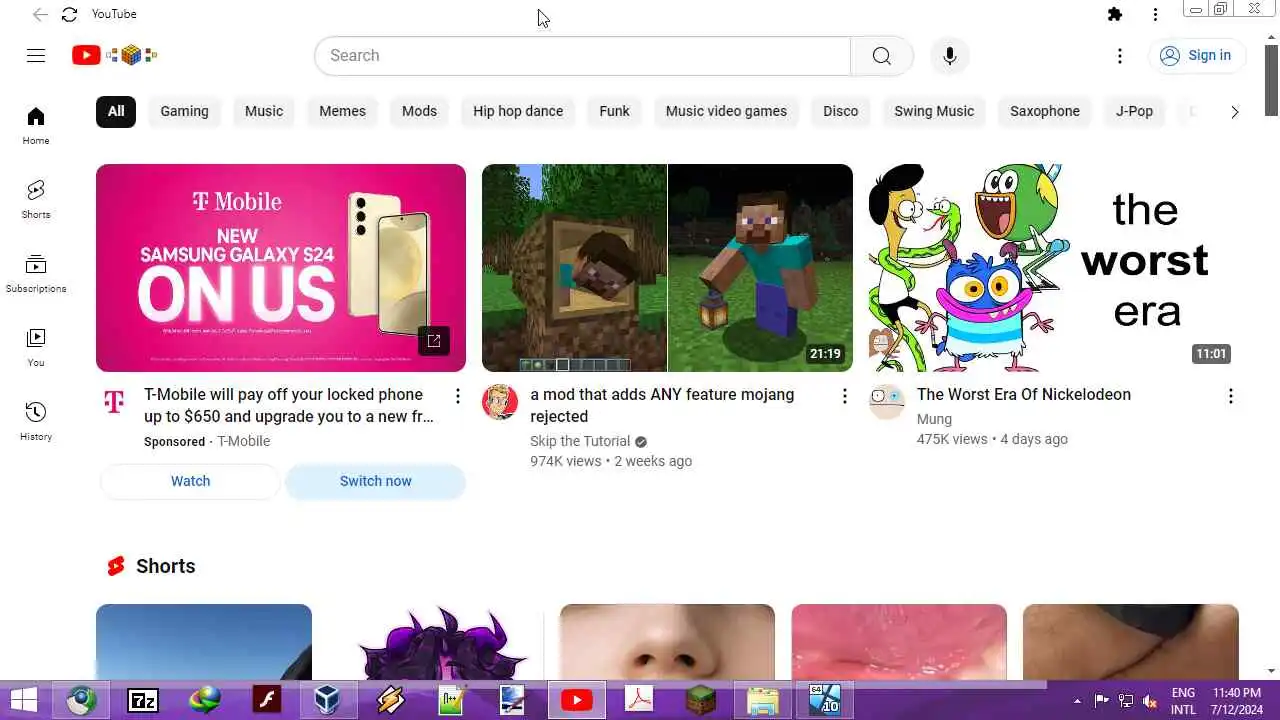Open Subscriptions in sidebar
The image size is (1280, 720).
[36, 274]
